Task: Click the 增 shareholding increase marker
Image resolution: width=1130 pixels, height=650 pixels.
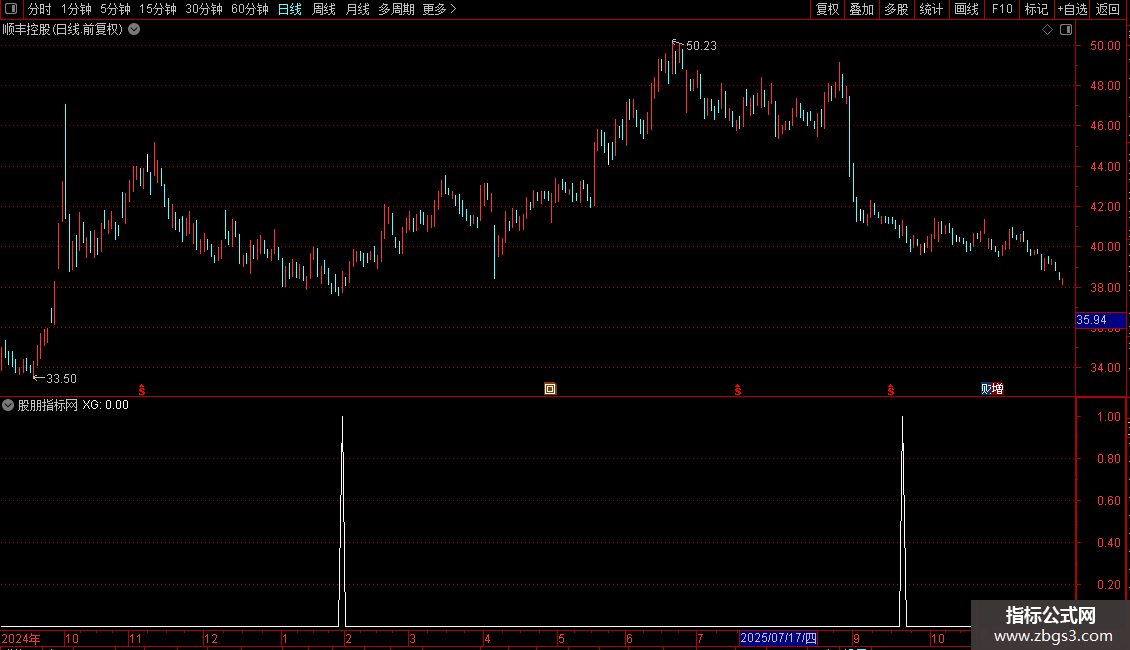Action: [x=998, y=389]
